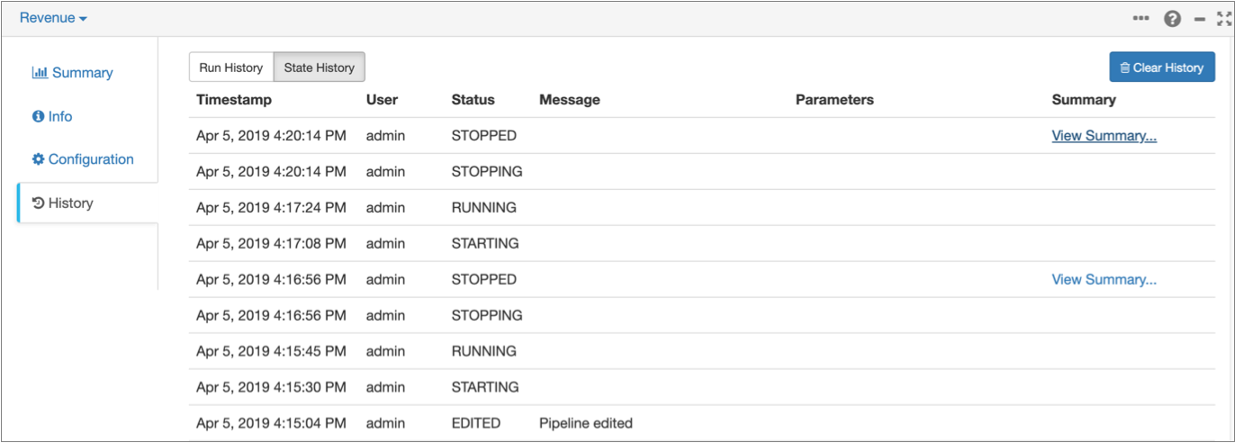Click the info circle icon beside Info
1235x443 pixels.
[x=38, y=116]
